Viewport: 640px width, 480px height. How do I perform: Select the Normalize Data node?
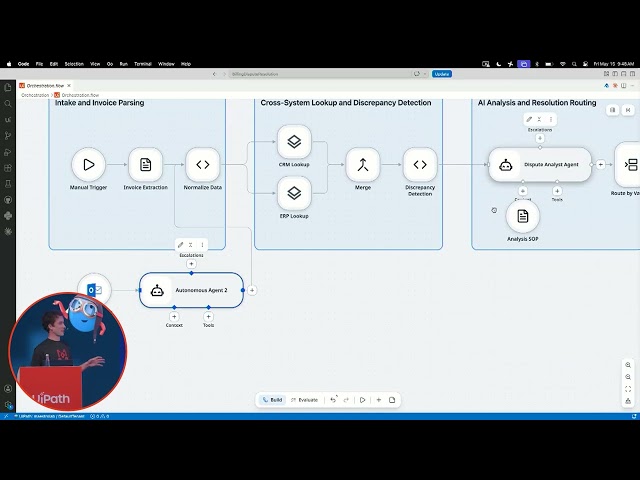[203, 164]
